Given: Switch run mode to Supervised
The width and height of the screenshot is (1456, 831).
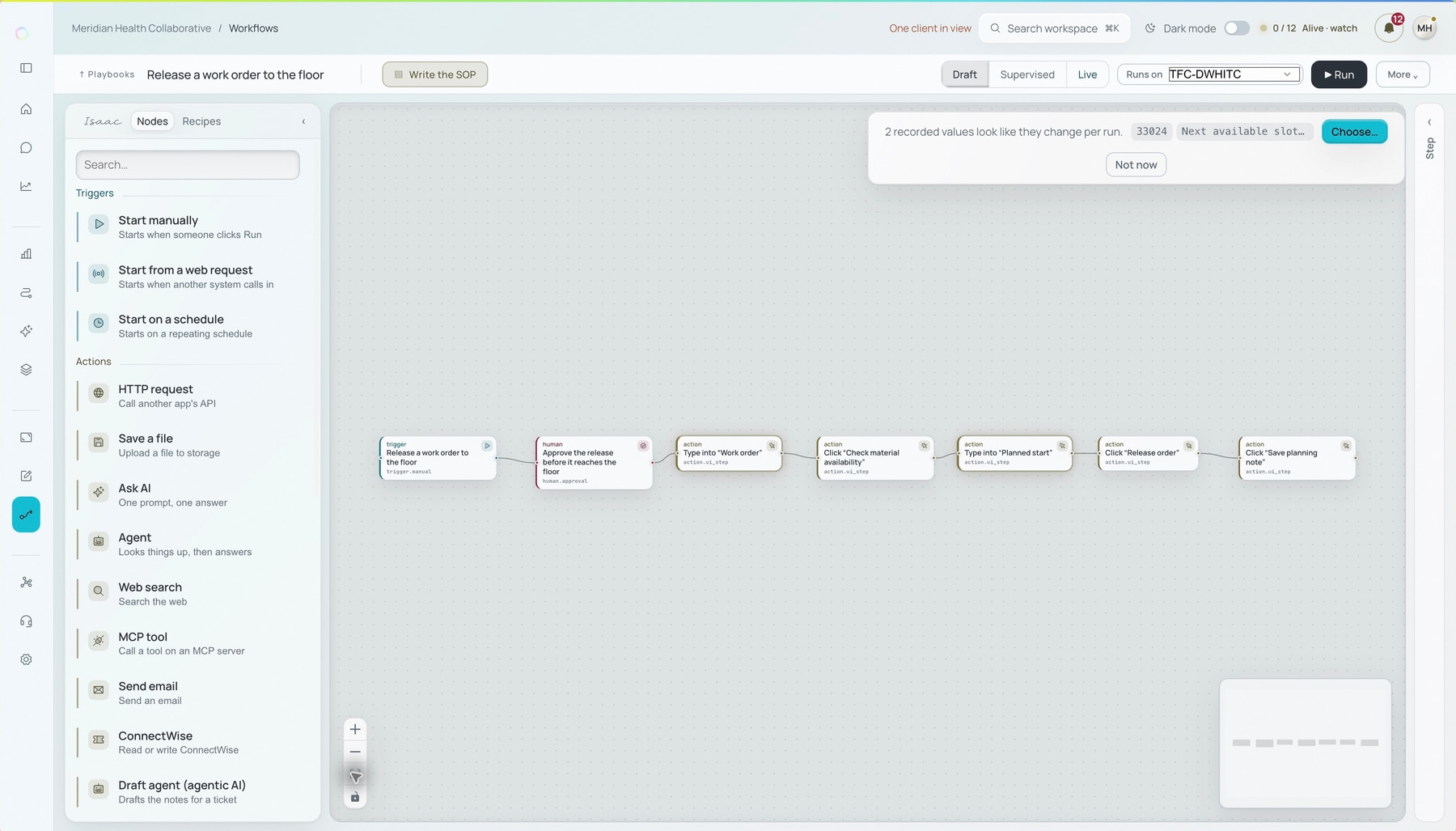Looking at the screenshot, I should click(1027, 74).
